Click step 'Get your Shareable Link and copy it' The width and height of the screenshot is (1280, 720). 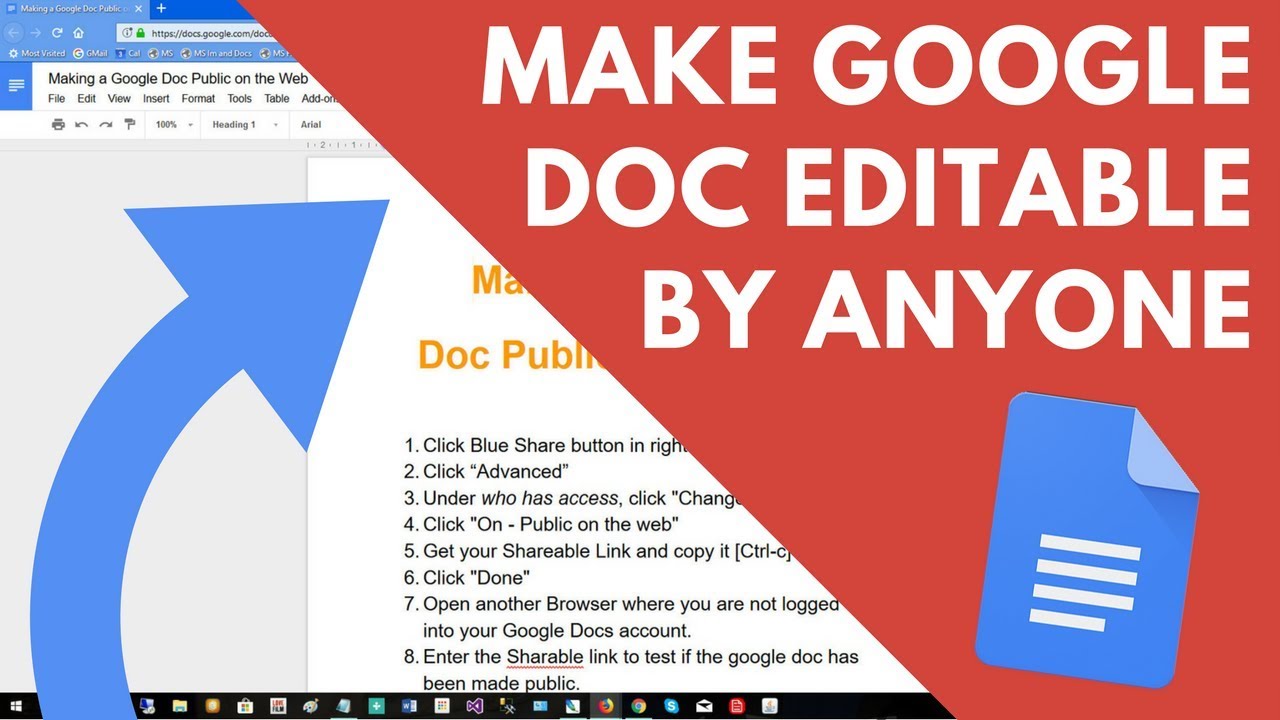pos(606,551)
